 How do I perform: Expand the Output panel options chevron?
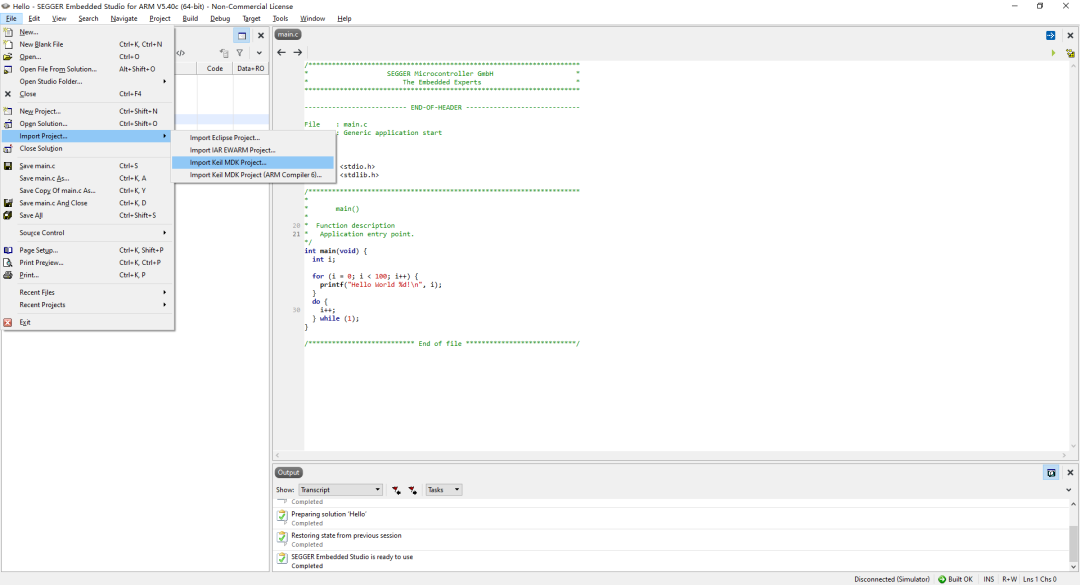pos(1069,490)
